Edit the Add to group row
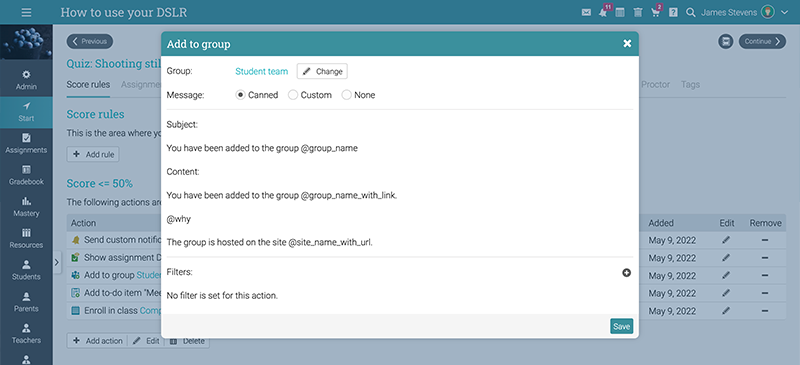 (x=727, y=276)
